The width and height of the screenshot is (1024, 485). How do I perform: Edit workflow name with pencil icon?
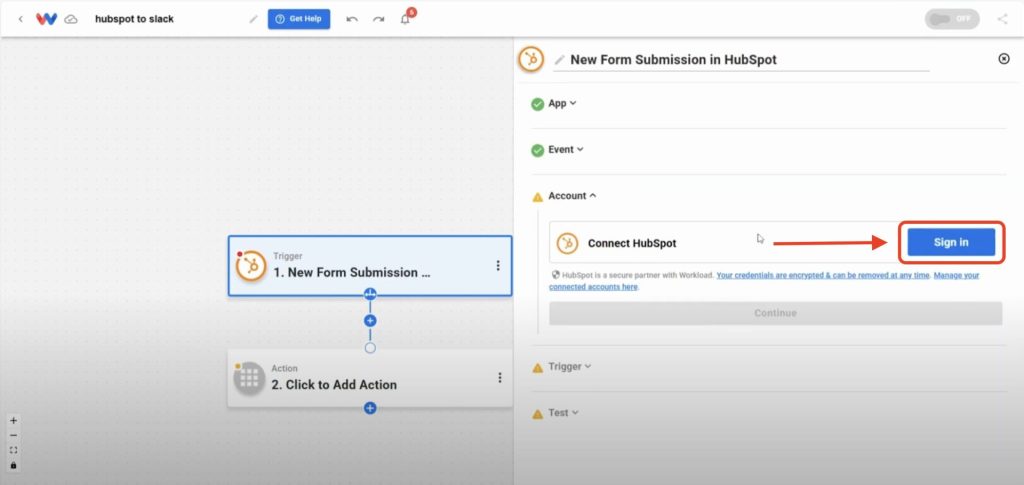pyautogui.click(x=253, y=19)
